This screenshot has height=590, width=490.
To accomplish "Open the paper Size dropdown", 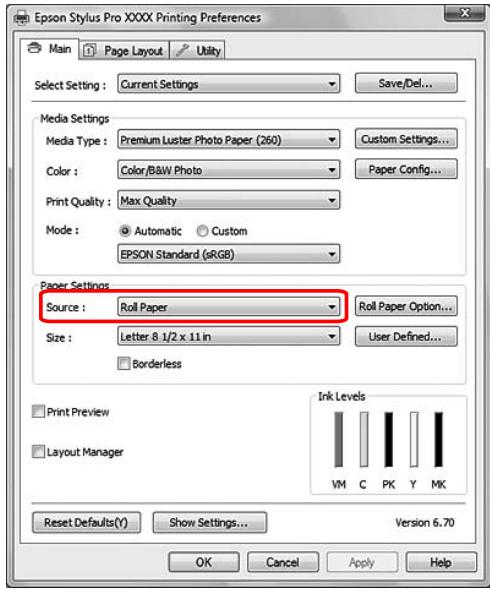I will pyautogui.click(x=229, y=336).
